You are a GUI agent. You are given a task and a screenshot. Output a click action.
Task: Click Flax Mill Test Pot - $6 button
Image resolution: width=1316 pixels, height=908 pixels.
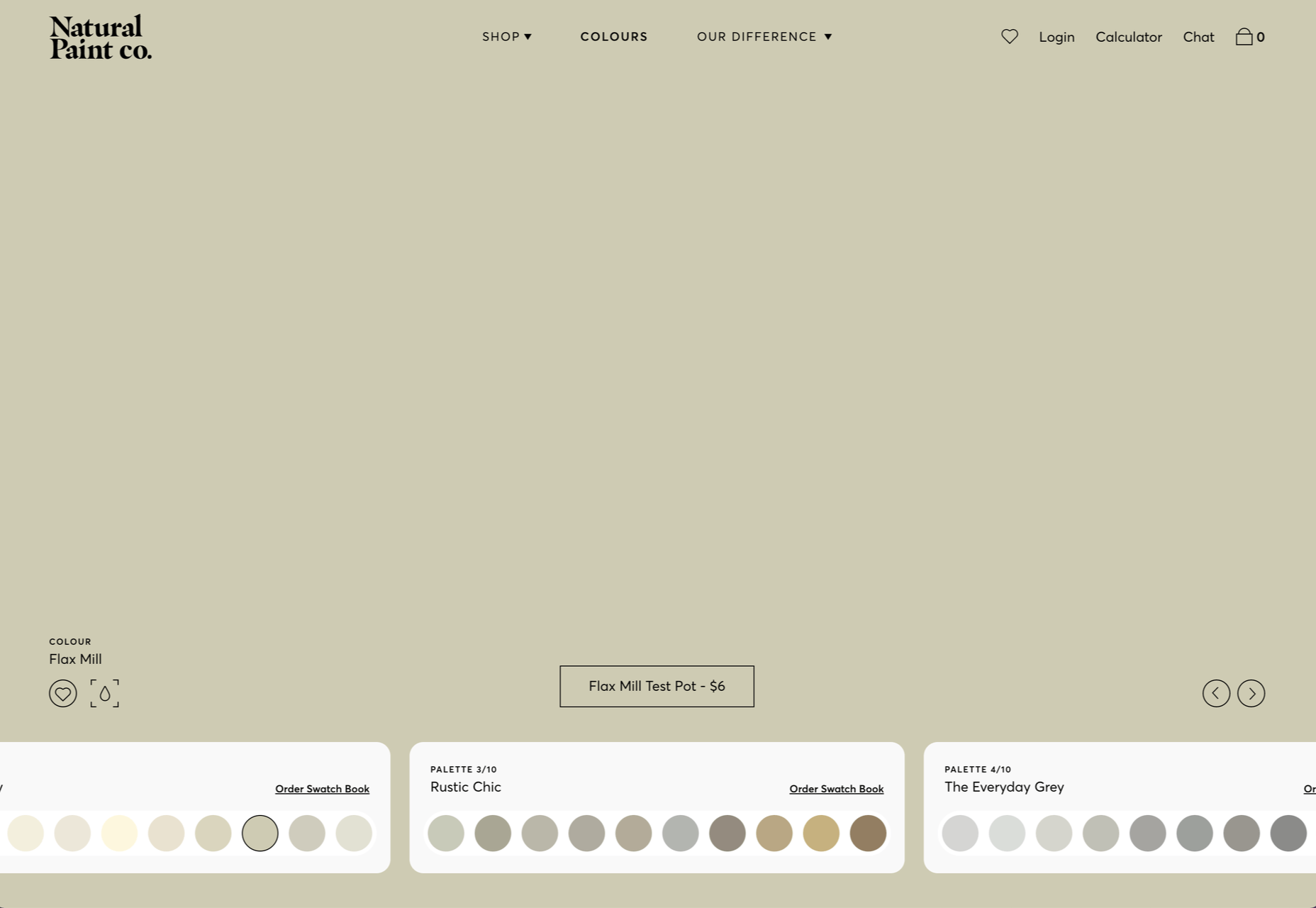point(657,686)
